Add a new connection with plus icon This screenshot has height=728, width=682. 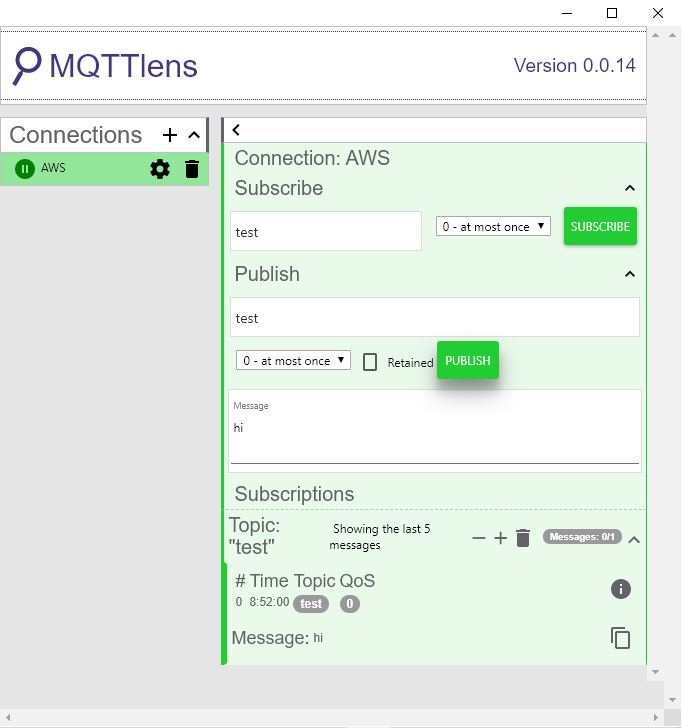(x=170, y=135)
